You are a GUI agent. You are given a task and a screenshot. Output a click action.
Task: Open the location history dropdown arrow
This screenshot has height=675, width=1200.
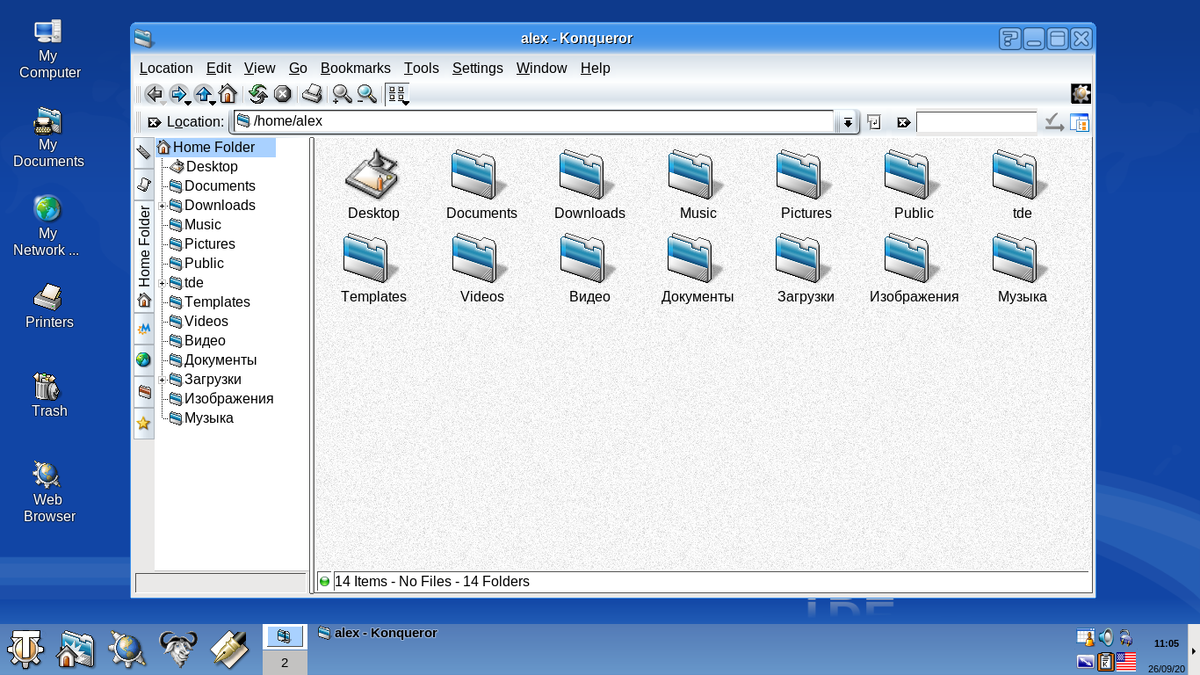point(848,122)
